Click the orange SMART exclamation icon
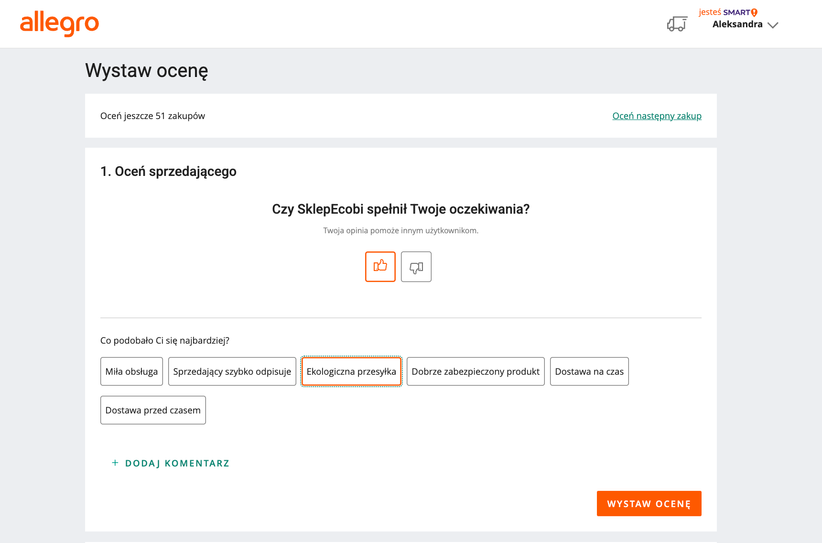 click(754, 12)
